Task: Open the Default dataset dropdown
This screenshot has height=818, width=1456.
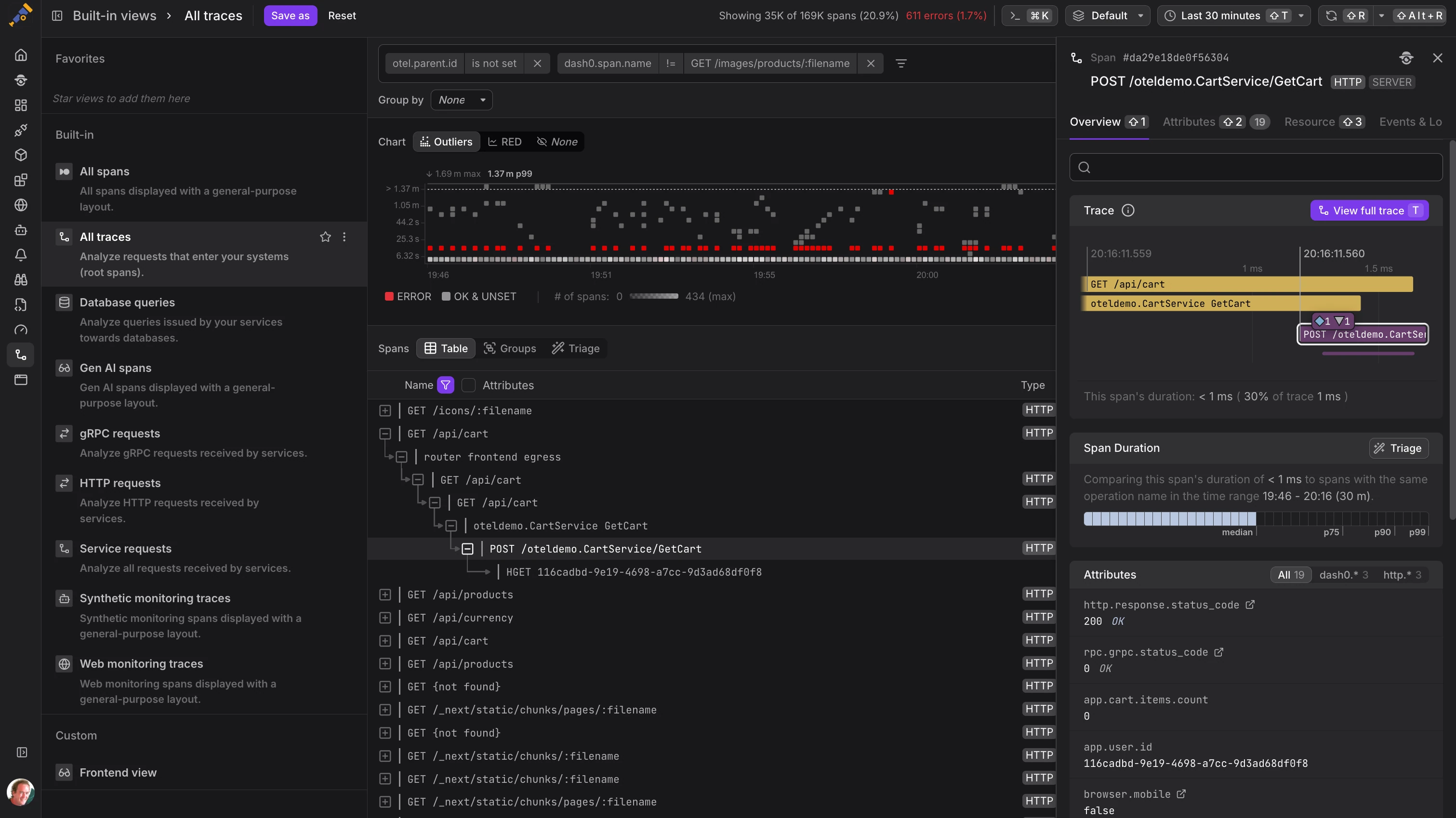Action: tap(1108, 16)
